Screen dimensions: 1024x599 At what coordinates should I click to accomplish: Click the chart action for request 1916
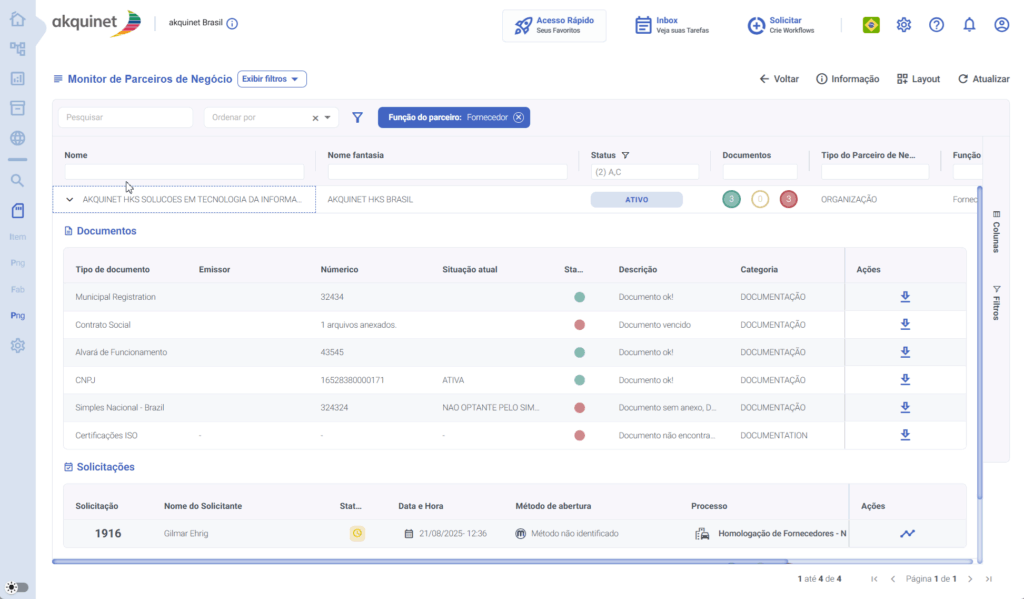pyautogui.click(x=908, y=534)
